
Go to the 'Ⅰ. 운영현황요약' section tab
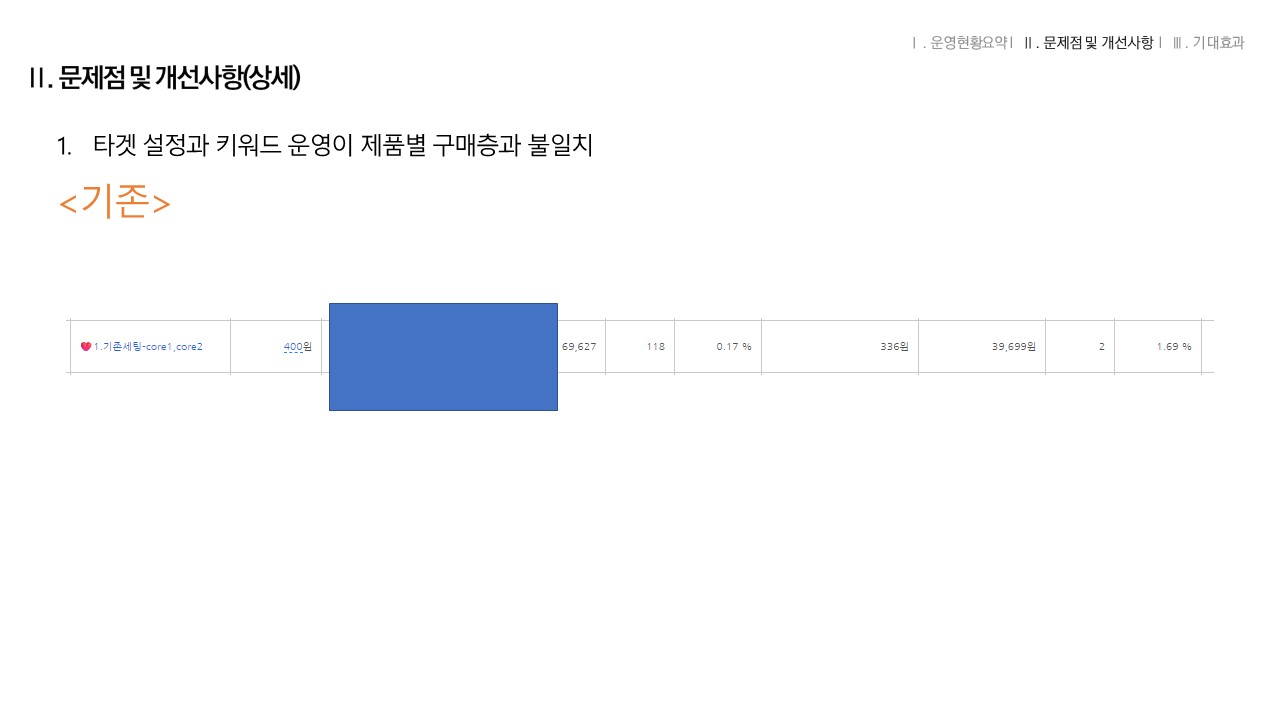click(963, 43)
